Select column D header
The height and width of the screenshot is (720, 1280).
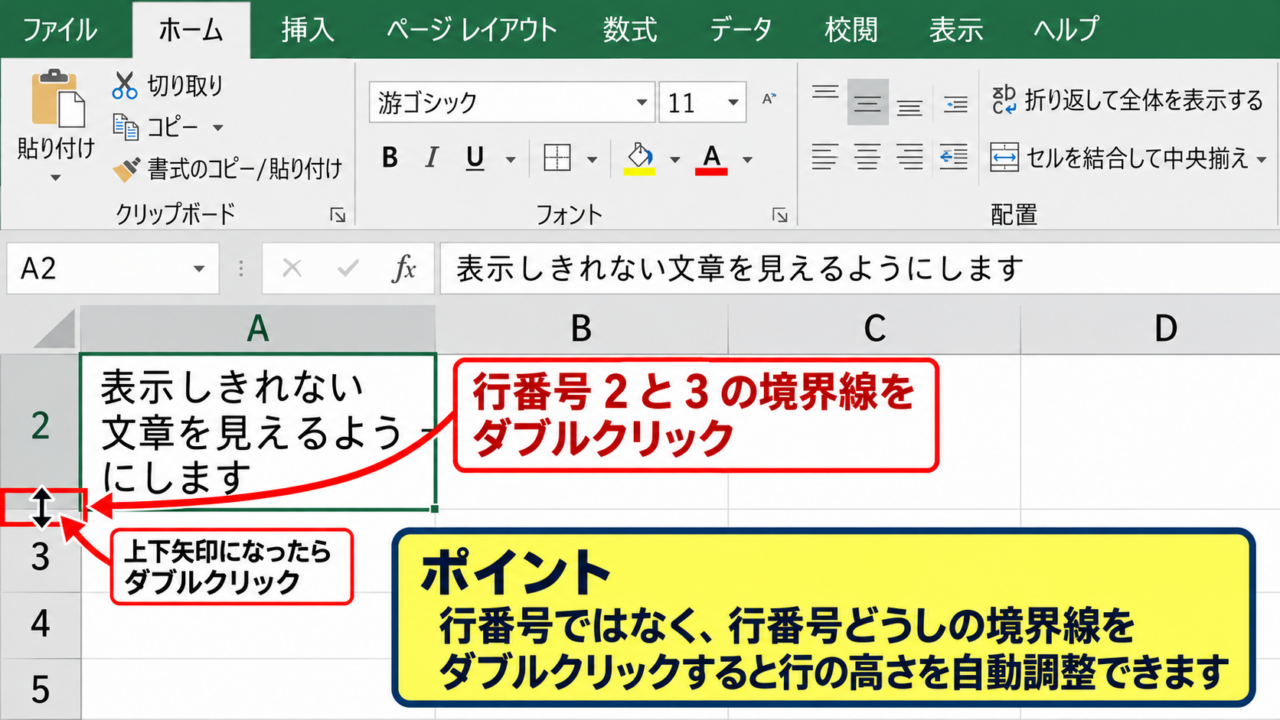tap(1166, 328)
